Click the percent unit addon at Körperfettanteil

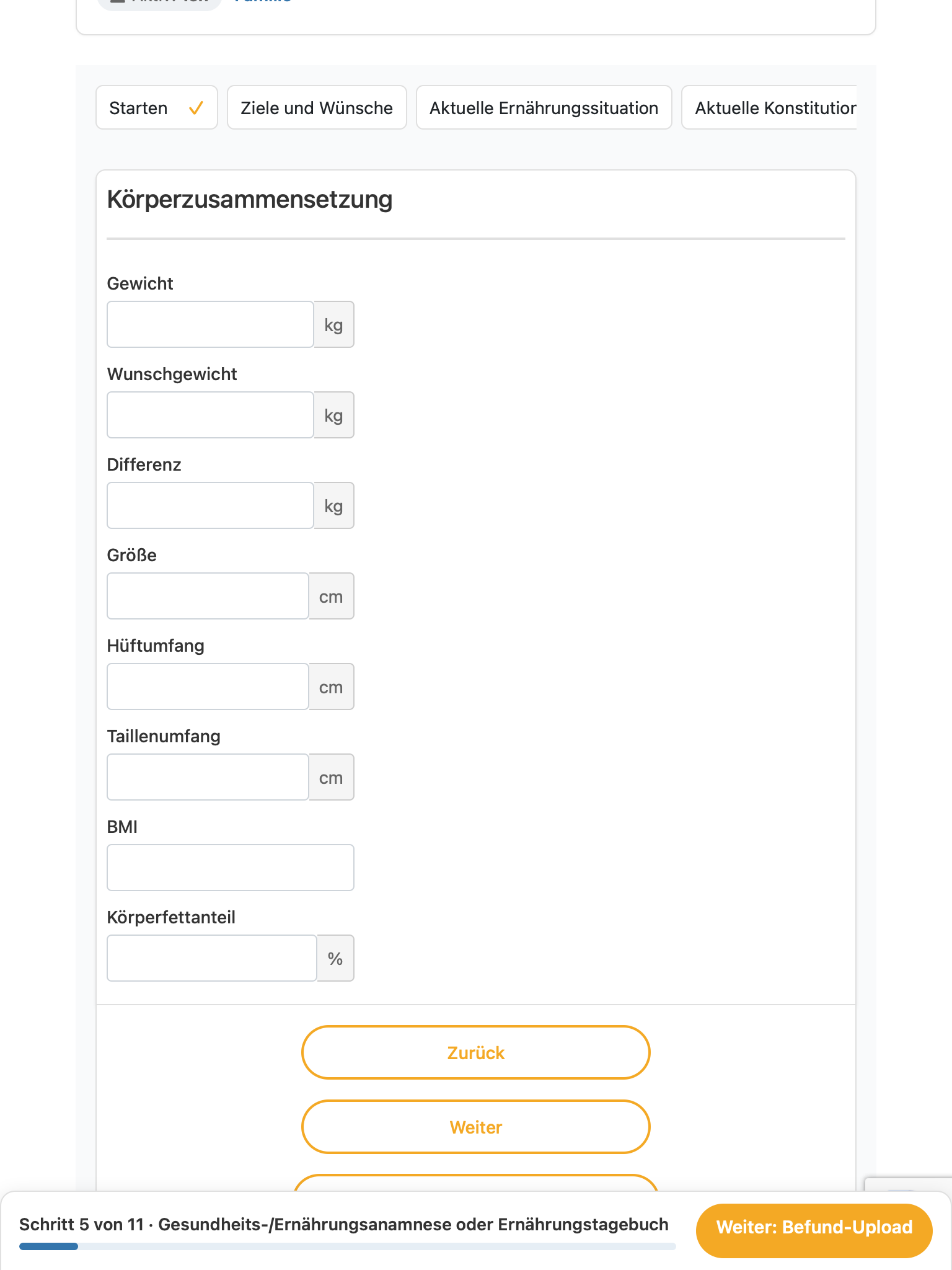[335, 958]
